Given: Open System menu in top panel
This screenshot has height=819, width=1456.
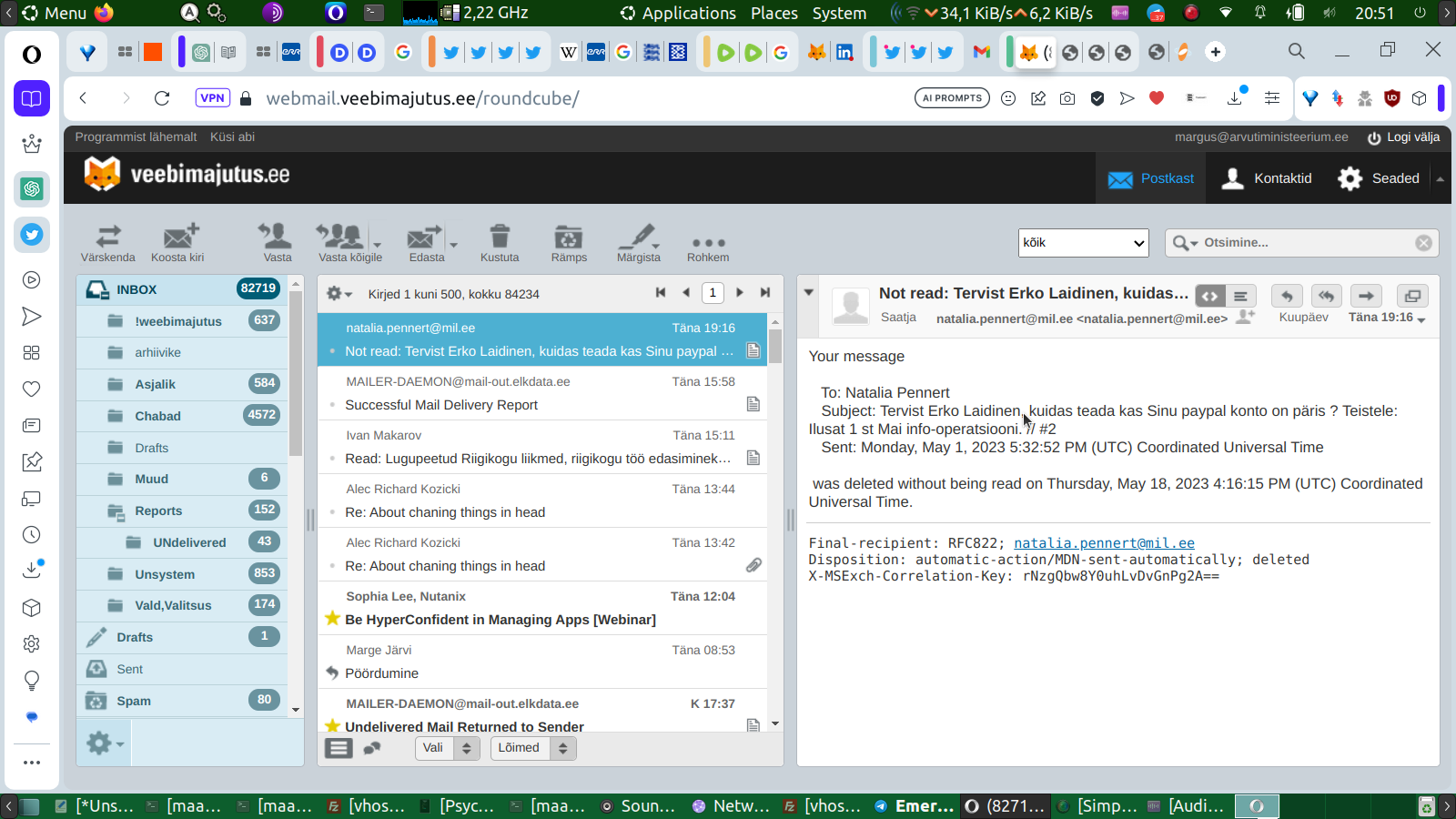Looking at the screenshot, I should pyautogui.click(x=839, y=13).
